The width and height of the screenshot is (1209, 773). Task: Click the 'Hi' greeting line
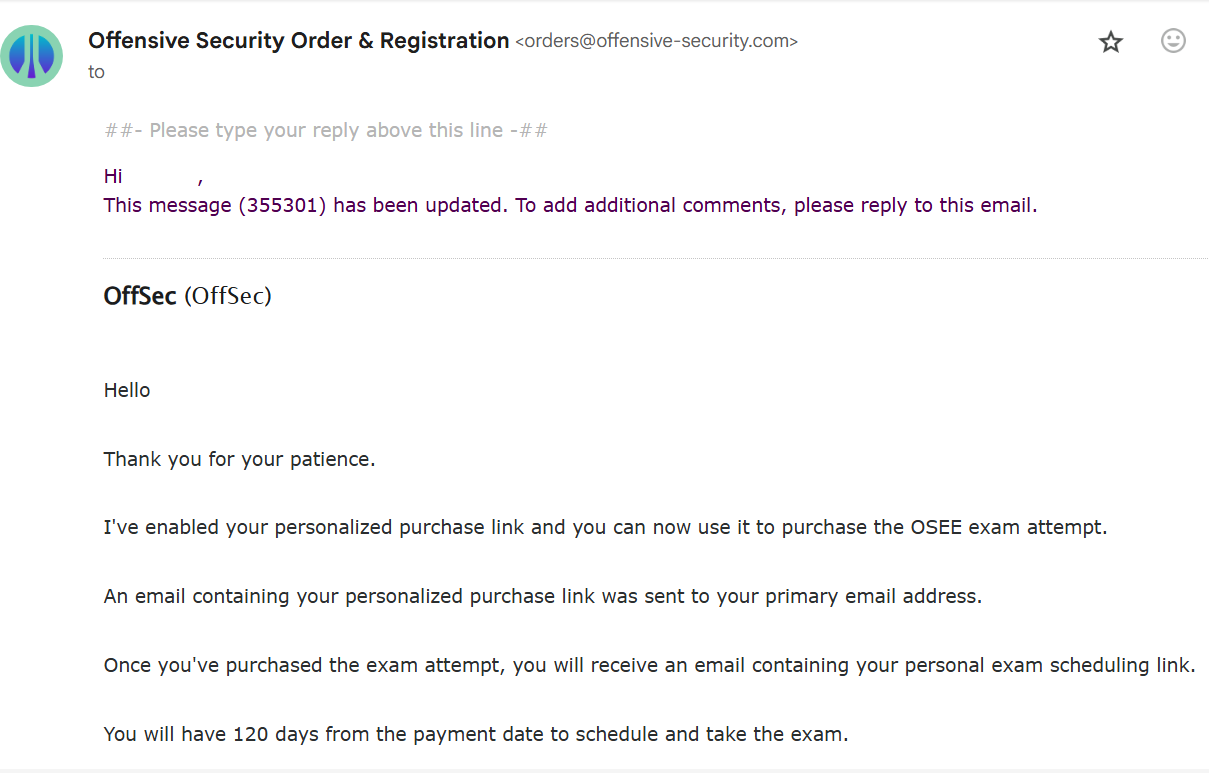click(154, 177)
